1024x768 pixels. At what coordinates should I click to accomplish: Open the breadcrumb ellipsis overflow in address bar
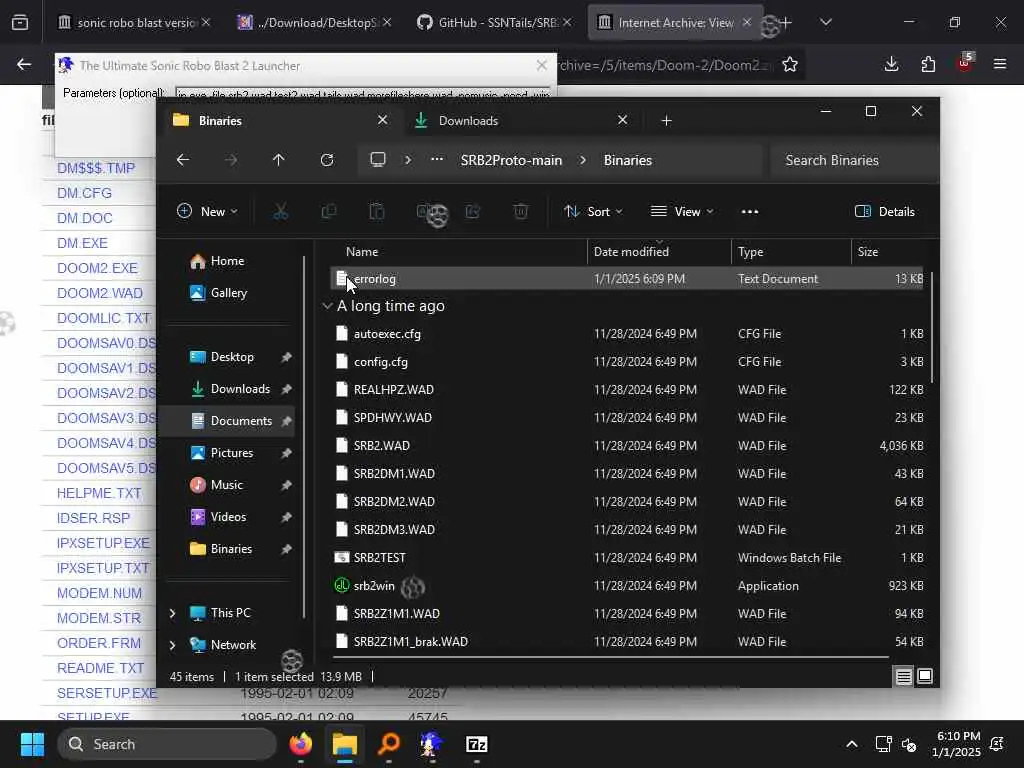click(x=437, y=160)
